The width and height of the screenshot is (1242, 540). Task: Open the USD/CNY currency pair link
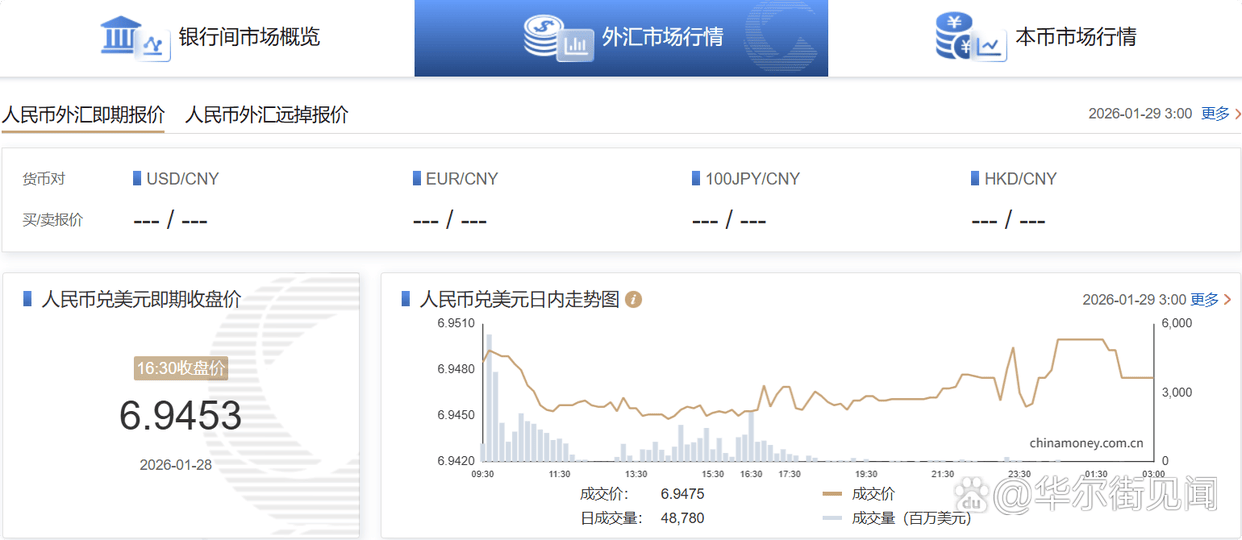[182, 179]
